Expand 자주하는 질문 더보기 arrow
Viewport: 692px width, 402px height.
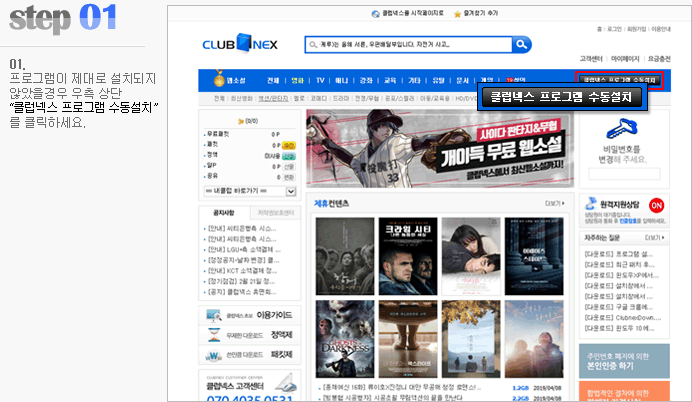pyautogui.click(x=654, y=237)
